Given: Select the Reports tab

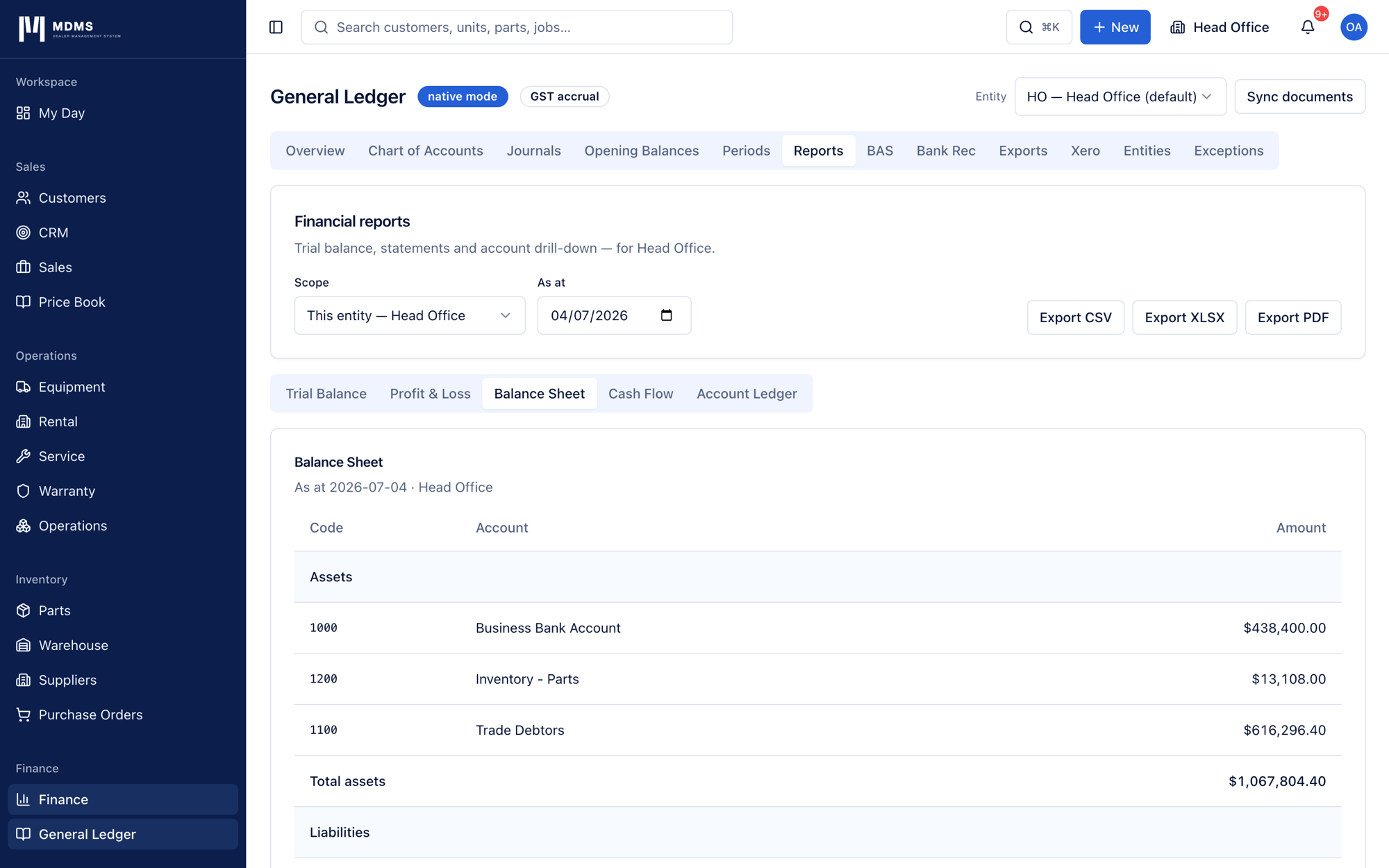Looking at the screenshot, I should (818, 151).
